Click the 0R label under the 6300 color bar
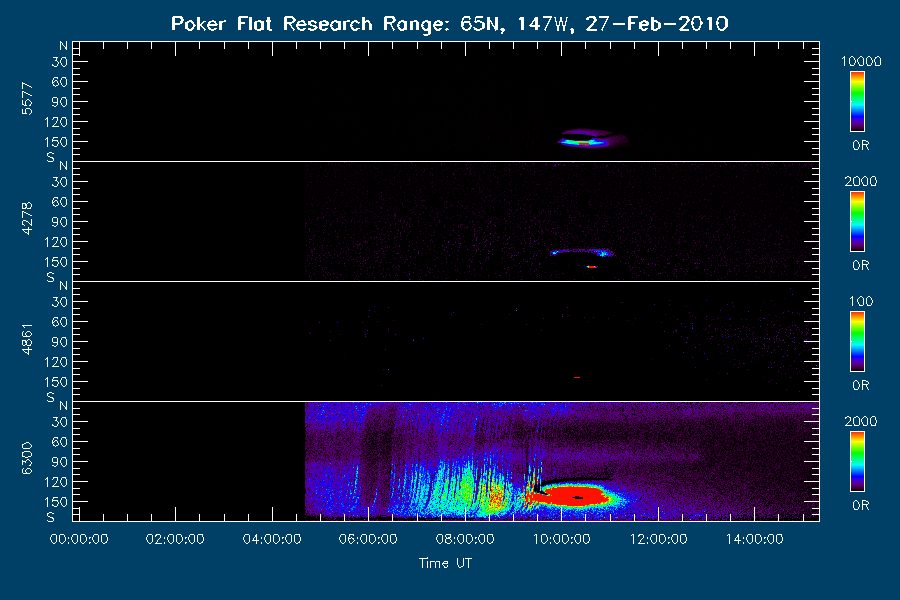Viewport: 900px width, 600px height. click(860, 506)
